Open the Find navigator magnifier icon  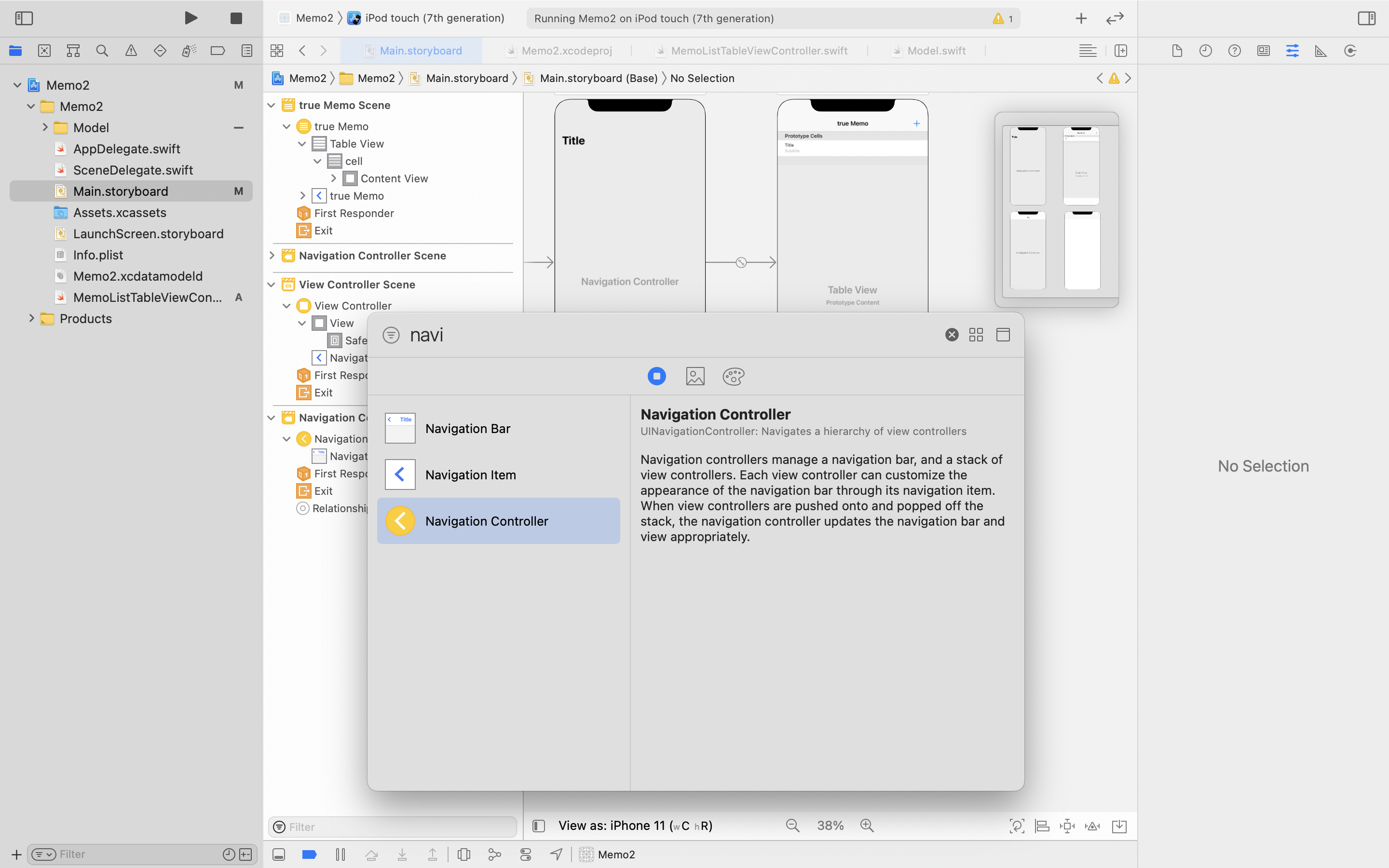click(102, 51)
